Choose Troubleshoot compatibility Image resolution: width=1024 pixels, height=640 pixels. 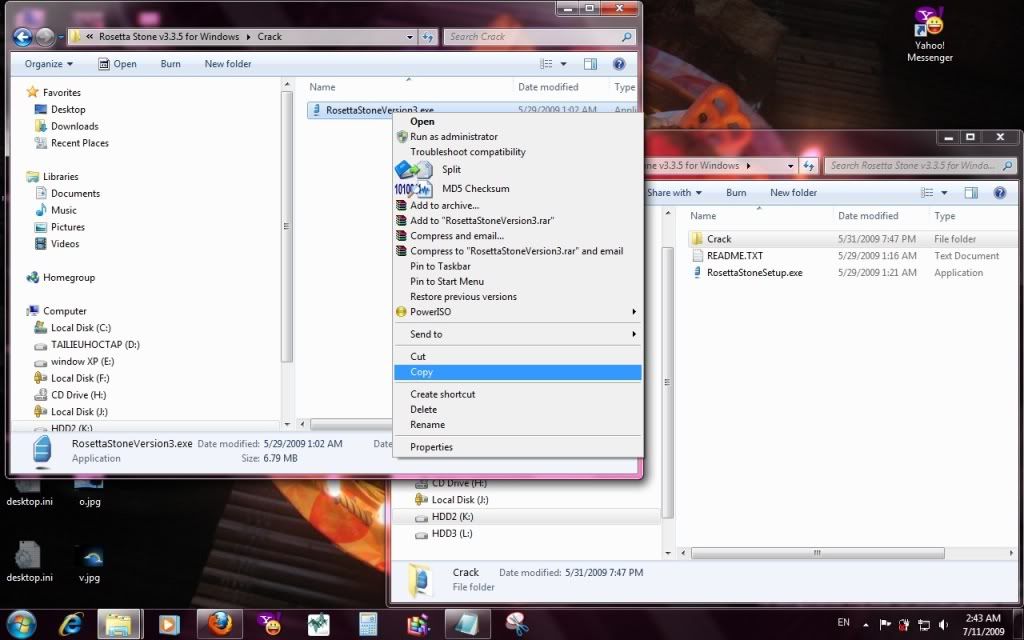pos(519,152)
